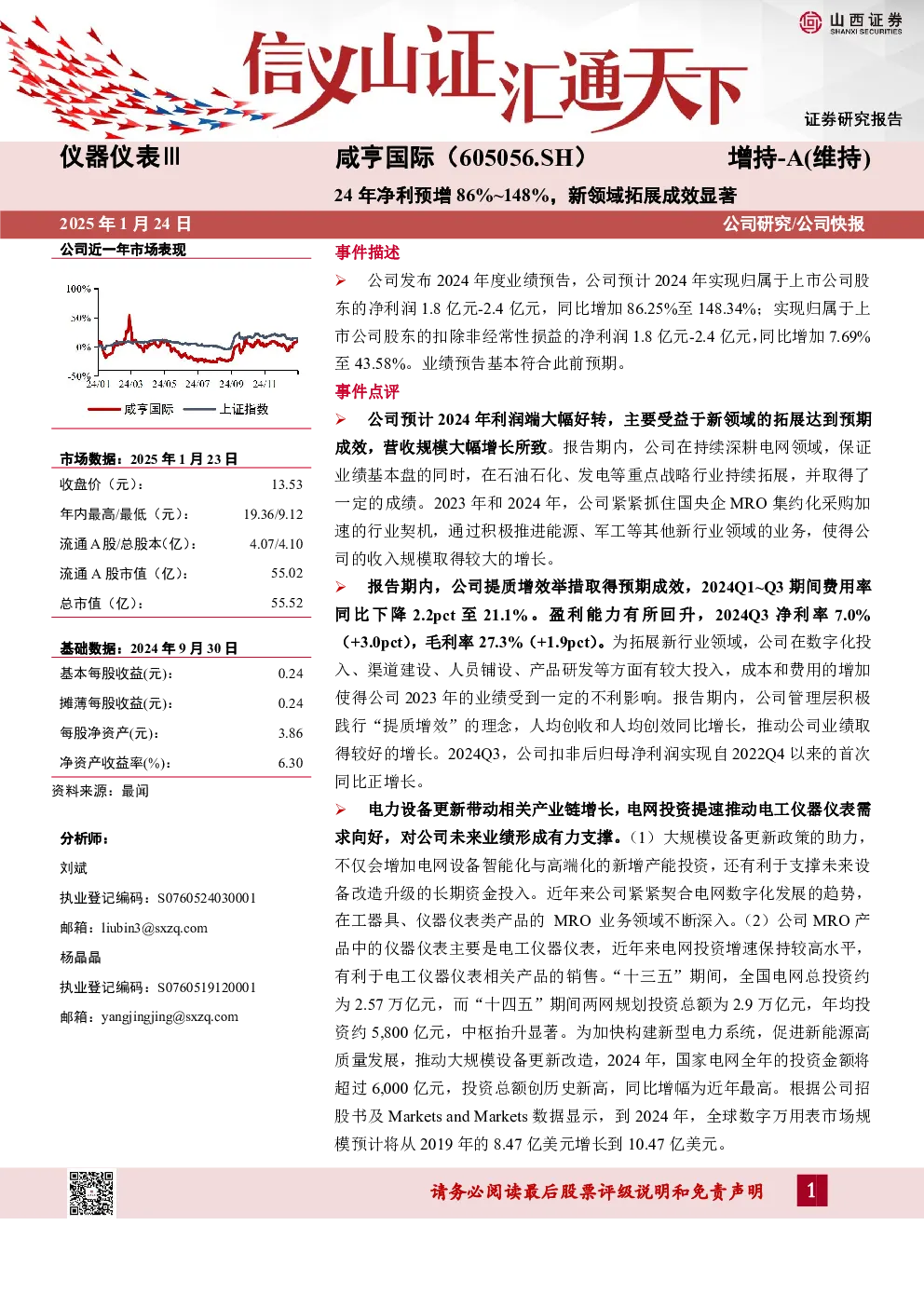The image size is (924, 1307).
Task: Click the report date 2025年1月24日
Action: [126, 224]
